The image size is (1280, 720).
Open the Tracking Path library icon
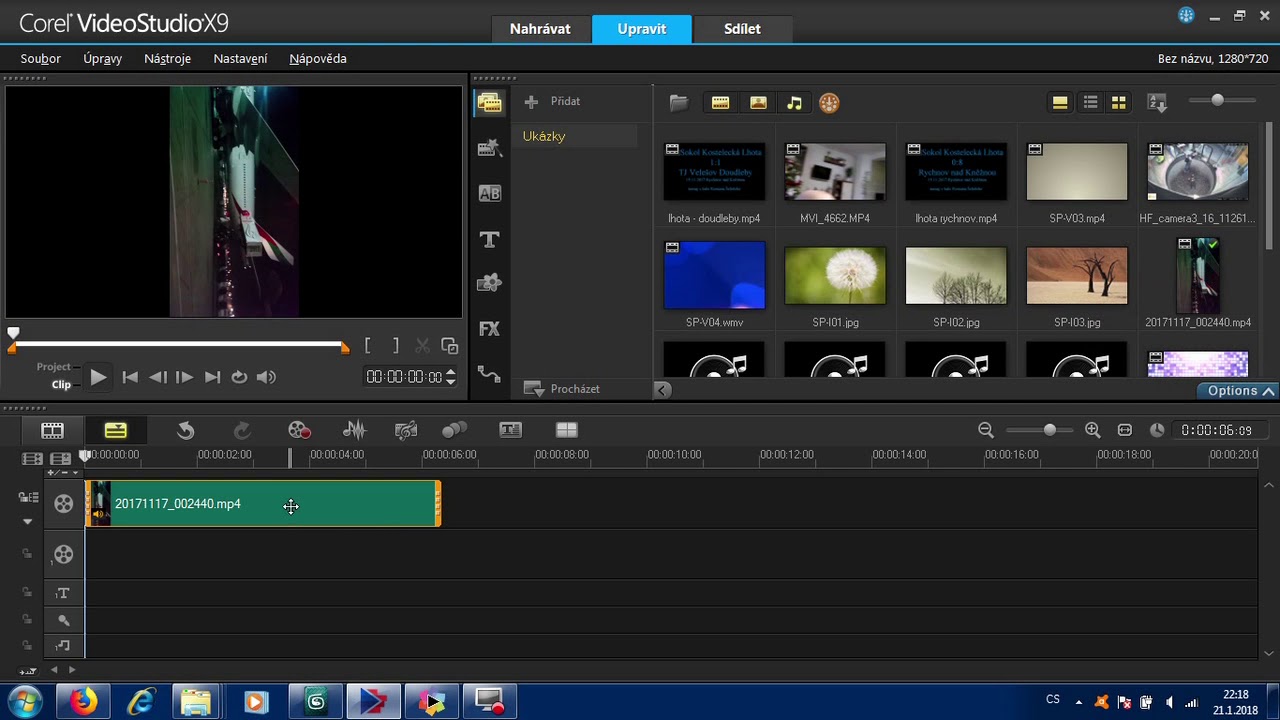[x=489, y=374]
